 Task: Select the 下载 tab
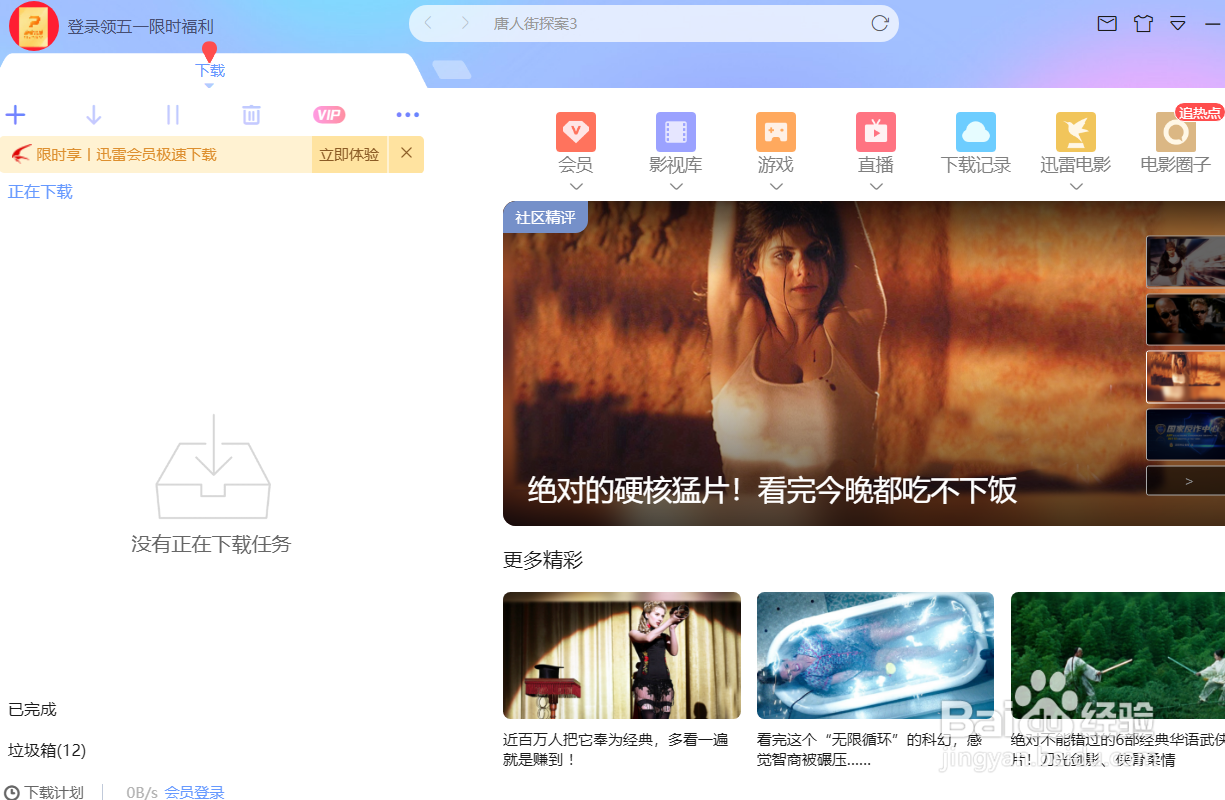(210, 70)
